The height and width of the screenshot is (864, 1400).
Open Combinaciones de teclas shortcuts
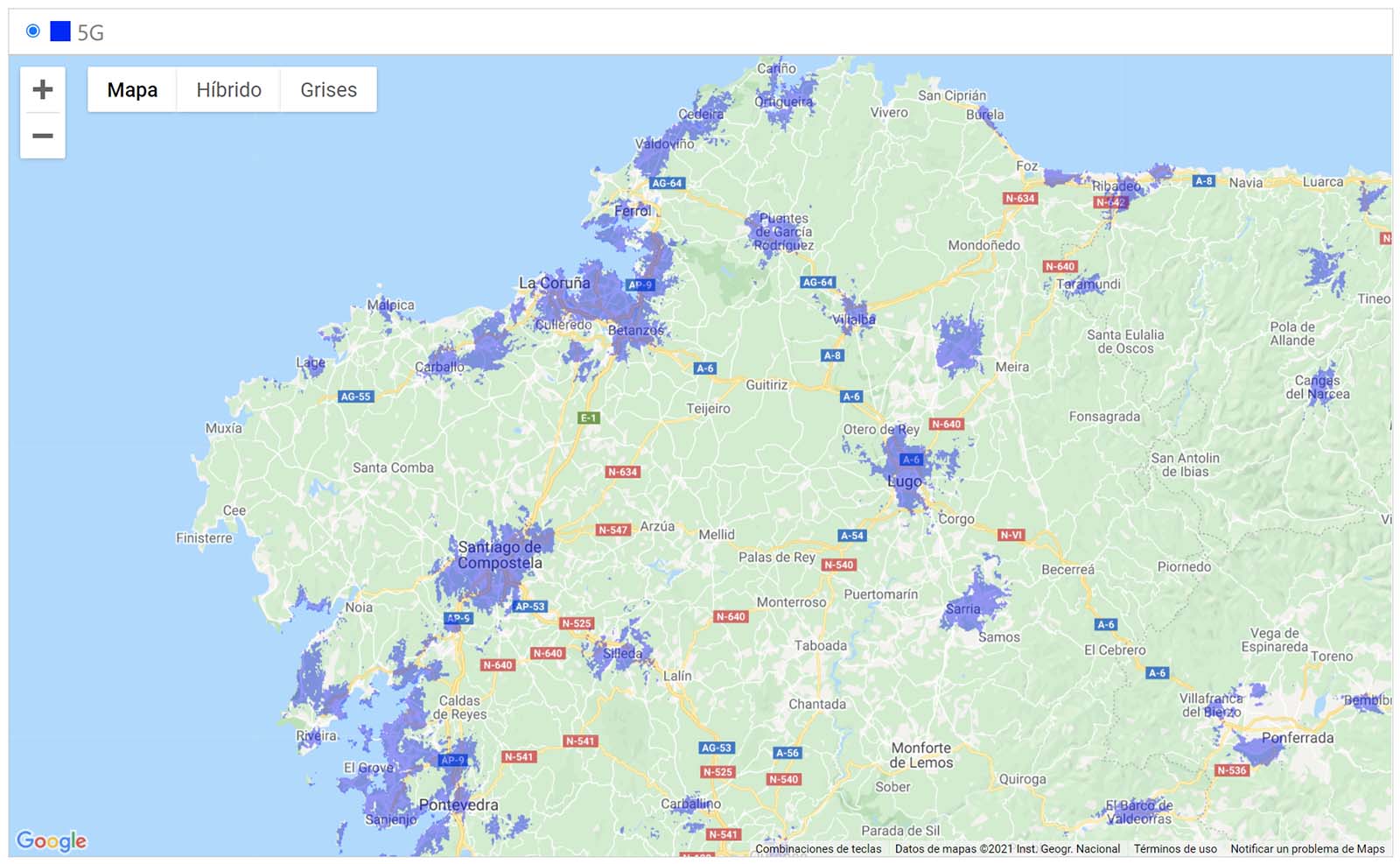pos(818,848)
